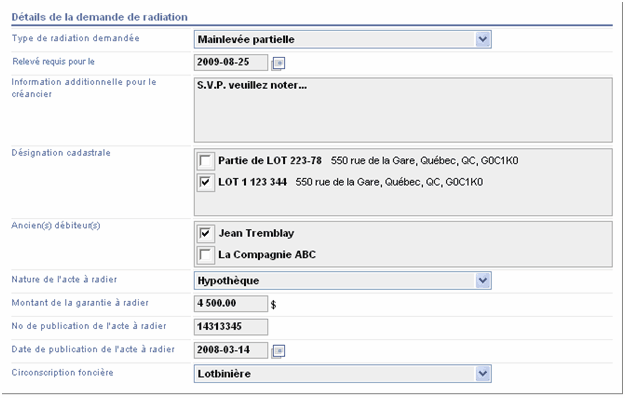Check the La Compagnie ABC checkbox

[205, 255]
